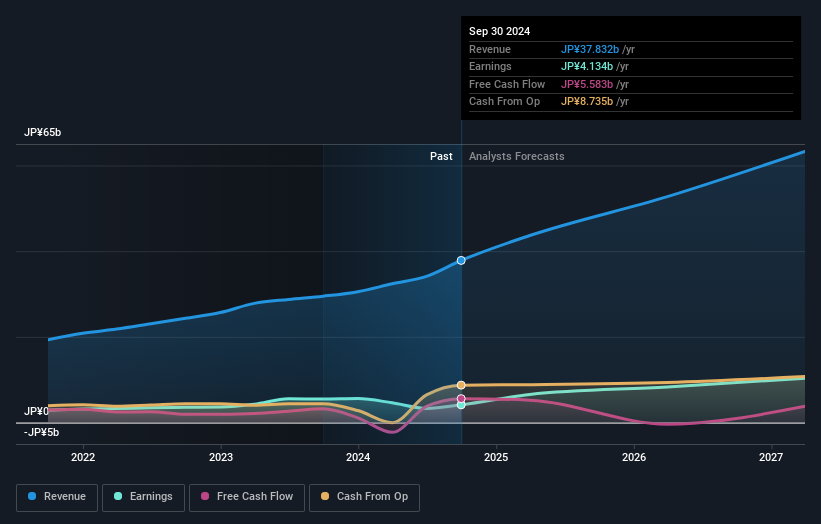Viewport: 821px width, 524px height.
Task: Click the 2022 x-axis label
Action: [x=83, y=457]
